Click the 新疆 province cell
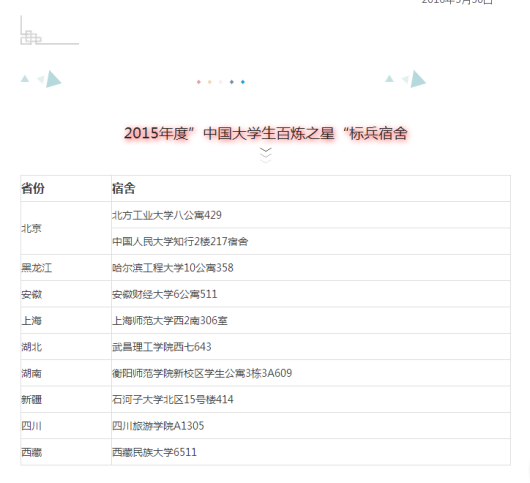This screenshot has width=530, height=483. pyautogui.click(x=66, y=400)
